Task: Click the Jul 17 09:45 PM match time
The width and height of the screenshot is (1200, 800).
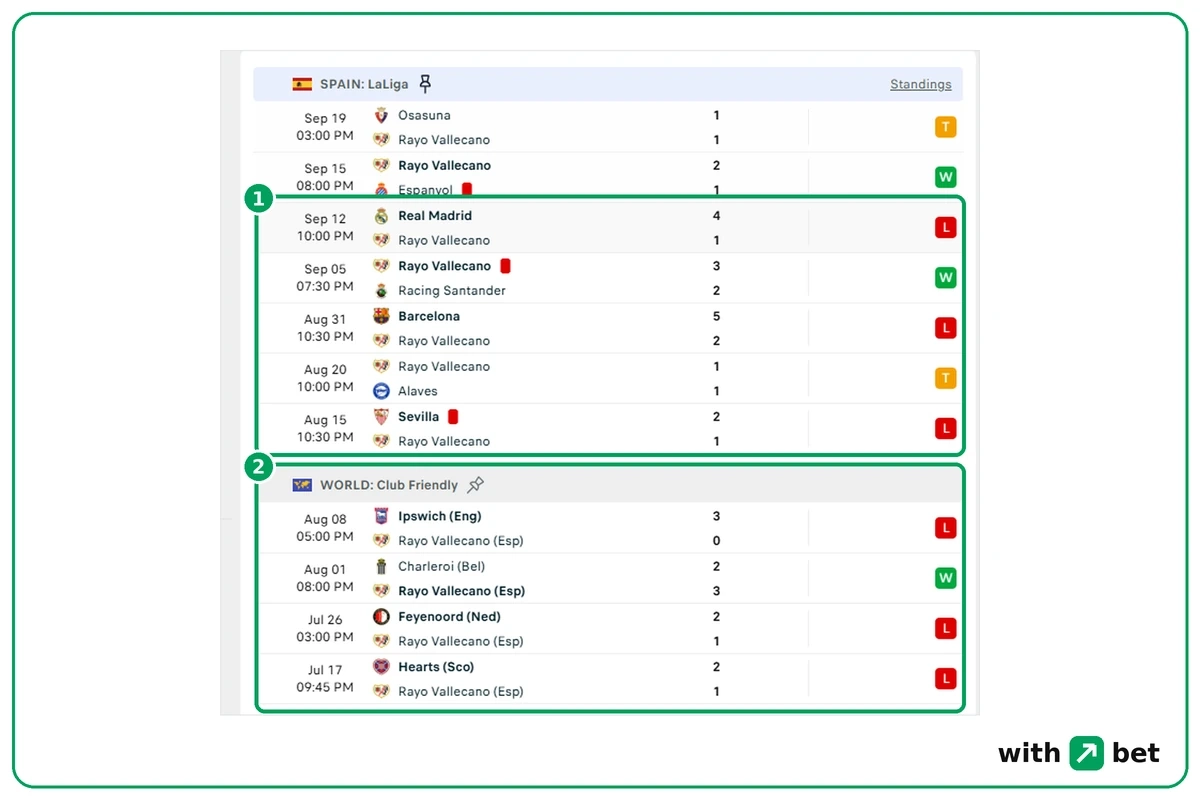Action: coord(325,678)
